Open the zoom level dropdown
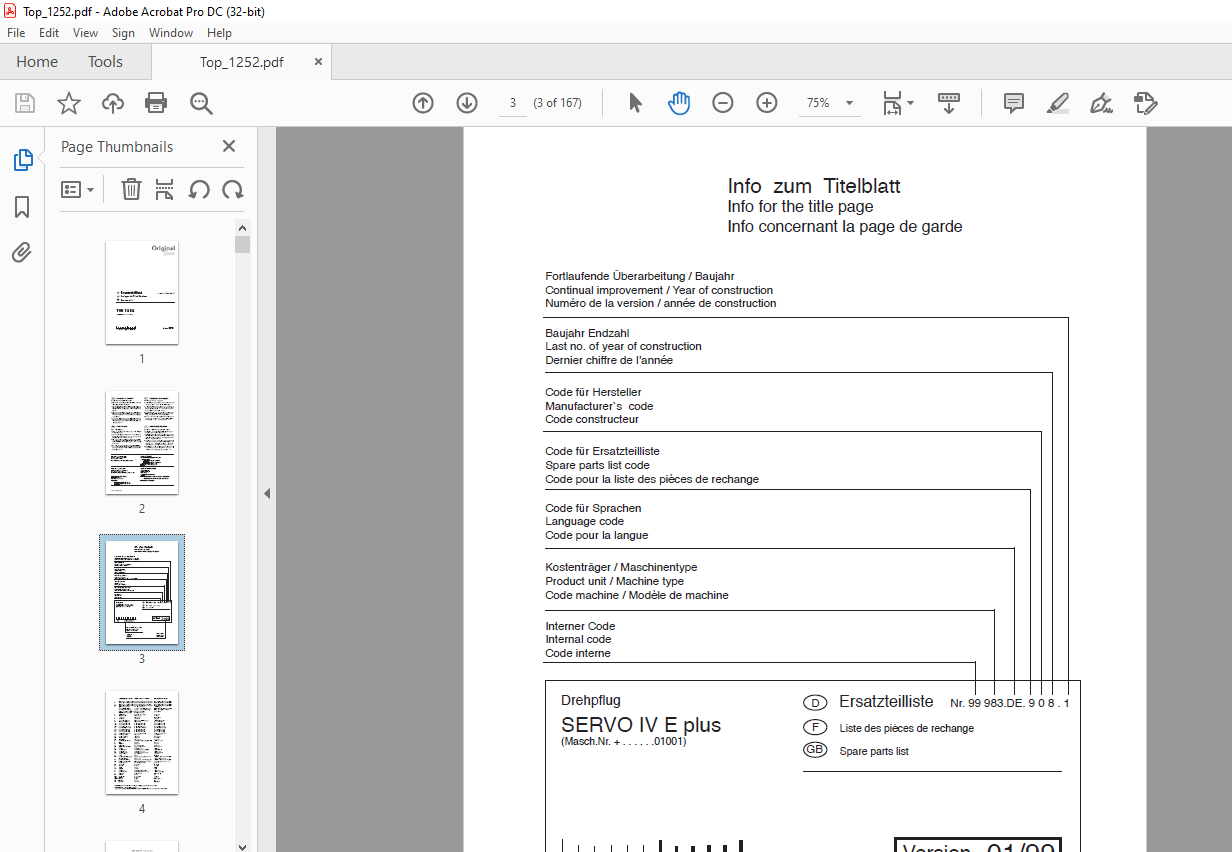The width and height of the screenshot is (1232, 852). pyautogui.click(x=850, y=103)
